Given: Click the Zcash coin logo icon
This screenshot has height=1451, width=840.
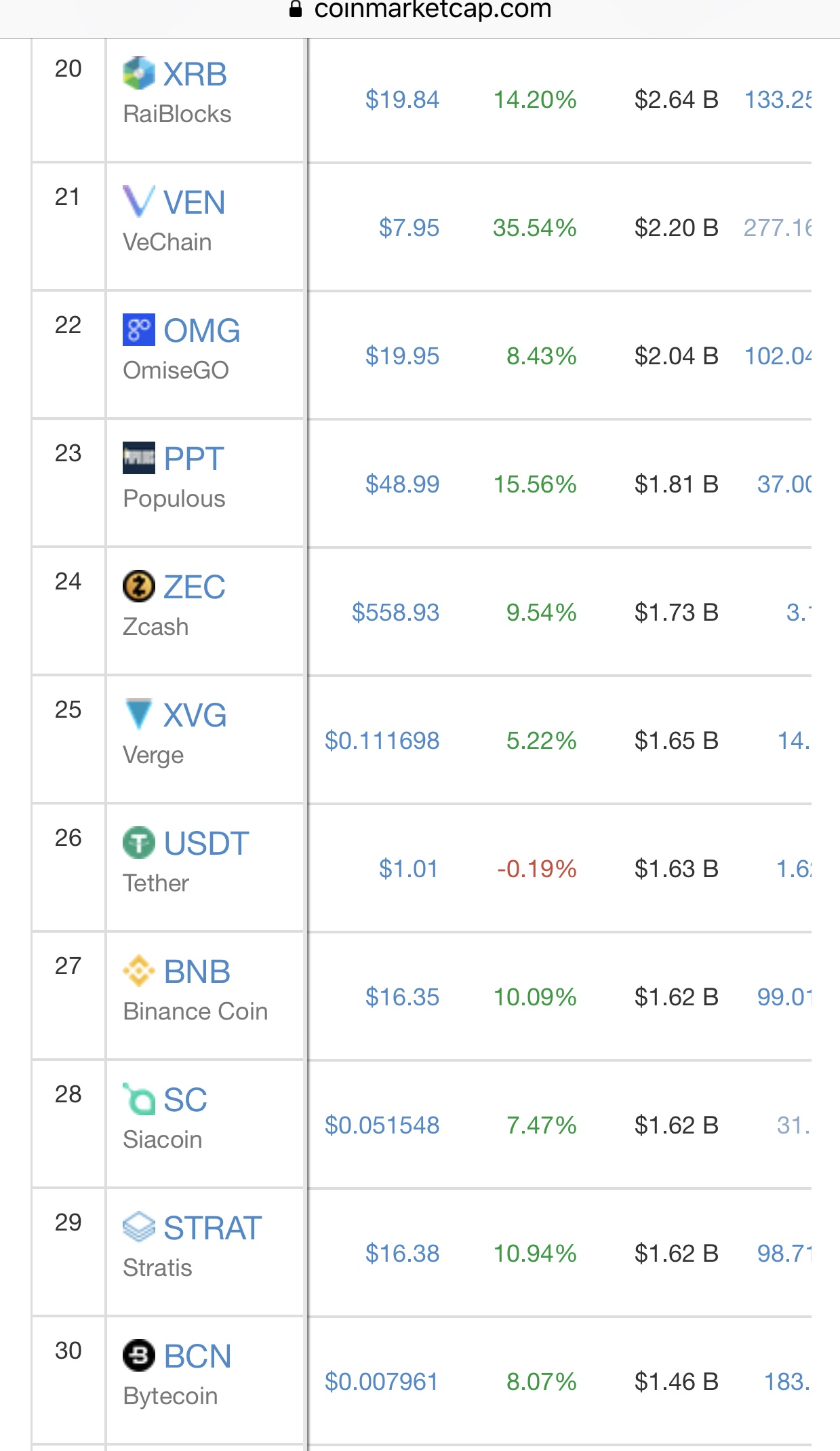Looking at the screenshot, I should 139,586.
